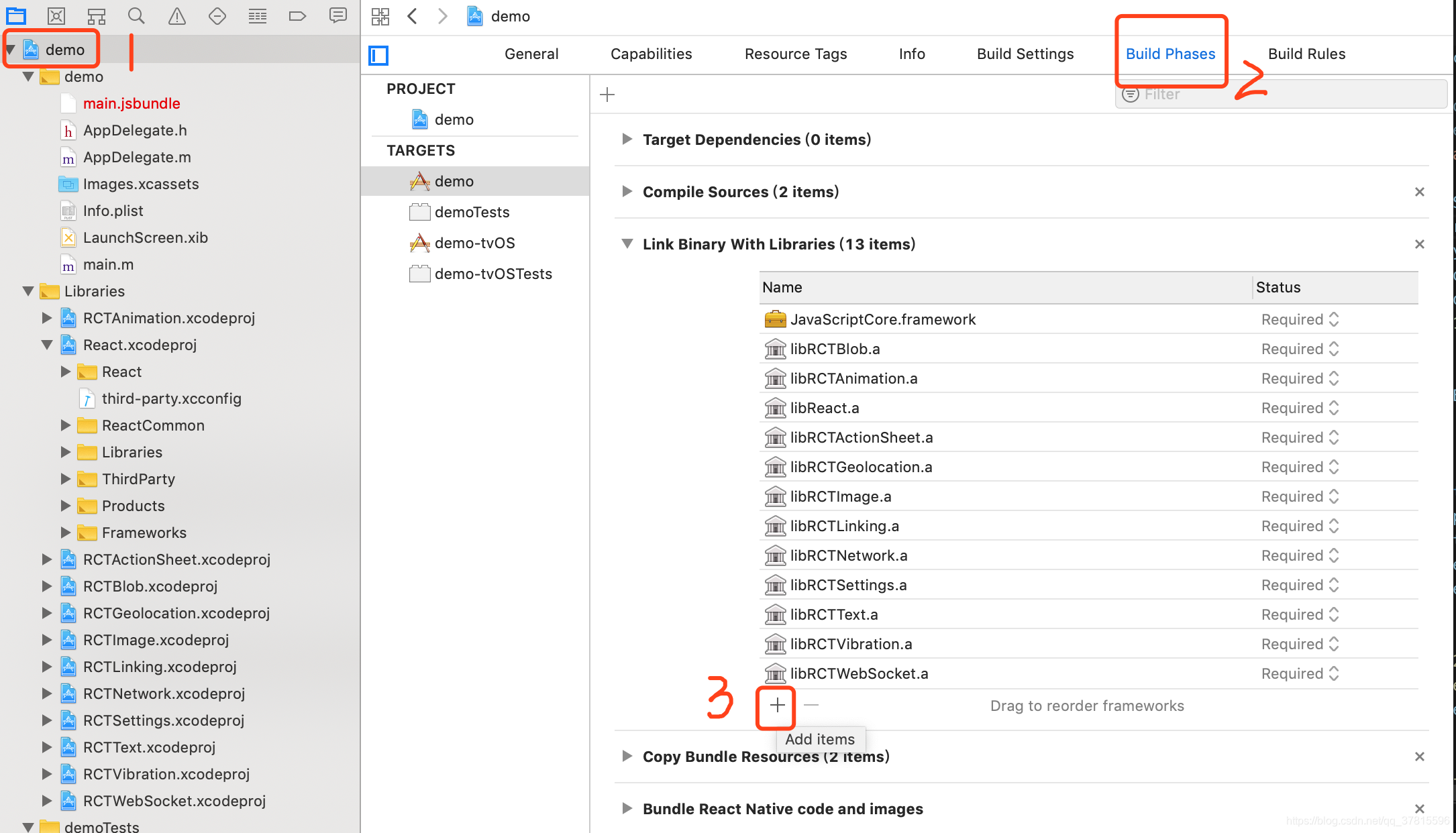
Task: Switch to the Capabilities tab
Action: (651, 54)
